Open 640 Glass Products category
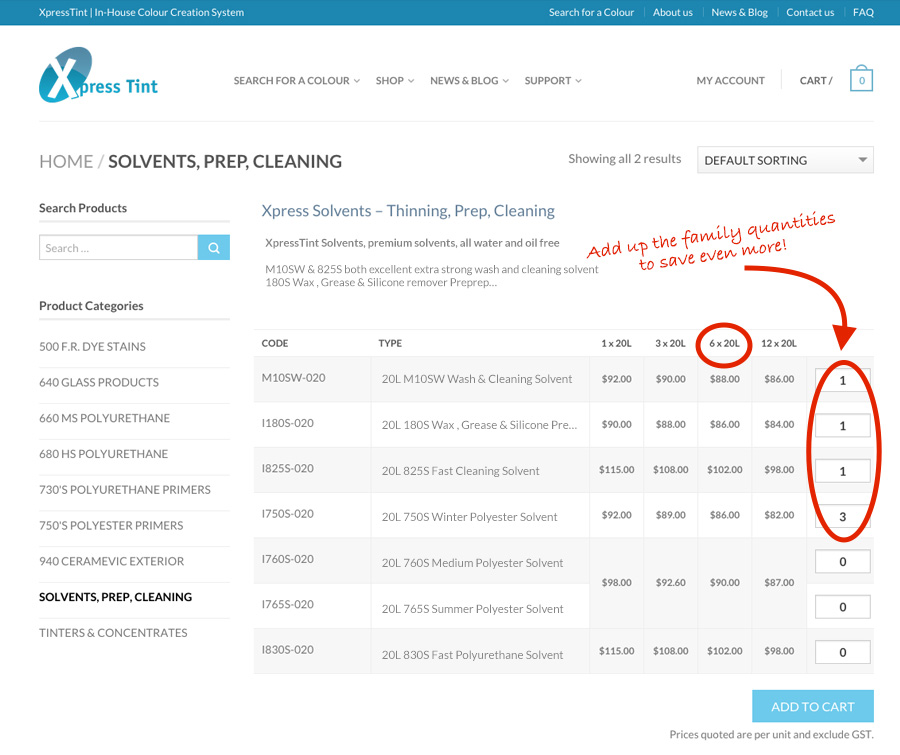 pyautogui.click(x=99, y=382)
